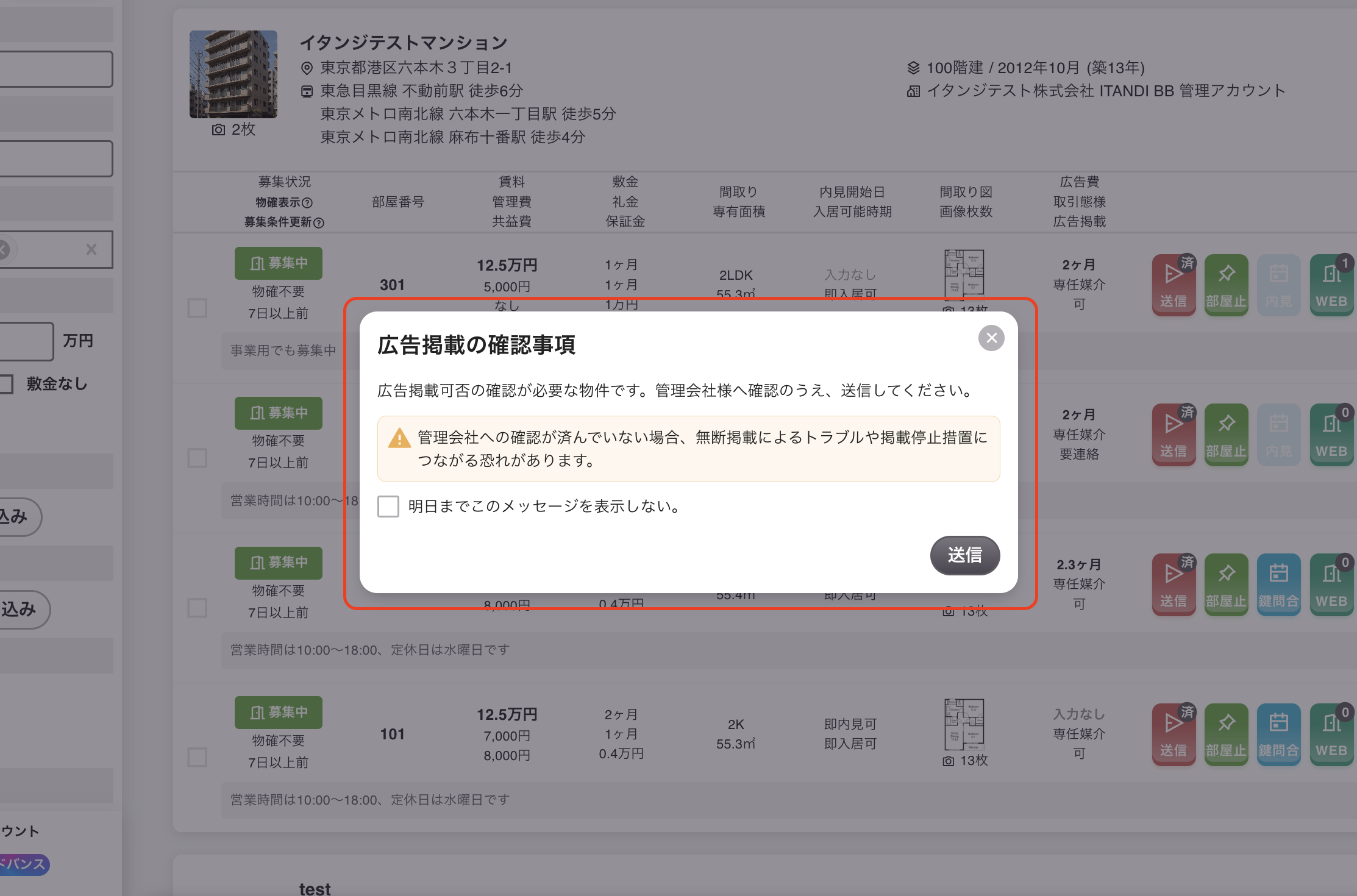The width and height of the screenshot is (1357, 896).
Task: Open the floor plan image for room 101
Action: (964, 725)
